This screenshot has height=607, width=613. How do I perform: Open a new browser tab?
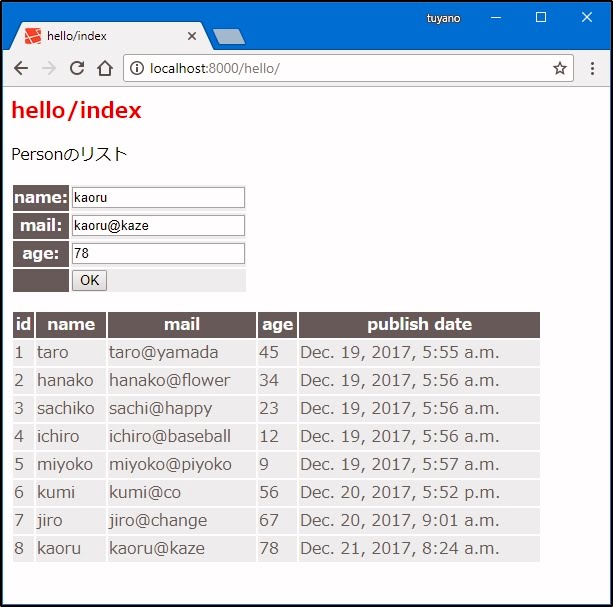[229, 37]
